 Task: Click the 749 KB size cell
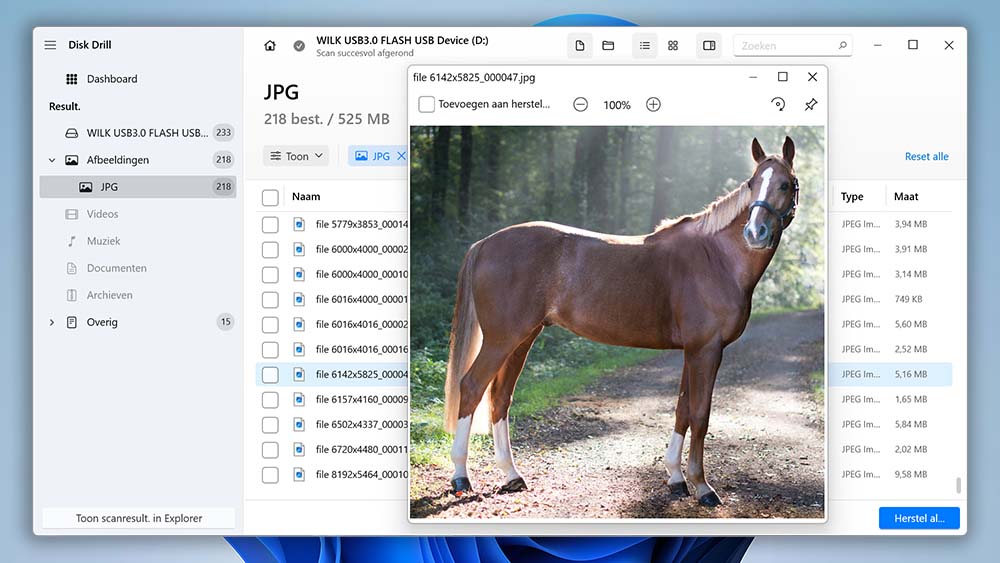pos(908,299)
